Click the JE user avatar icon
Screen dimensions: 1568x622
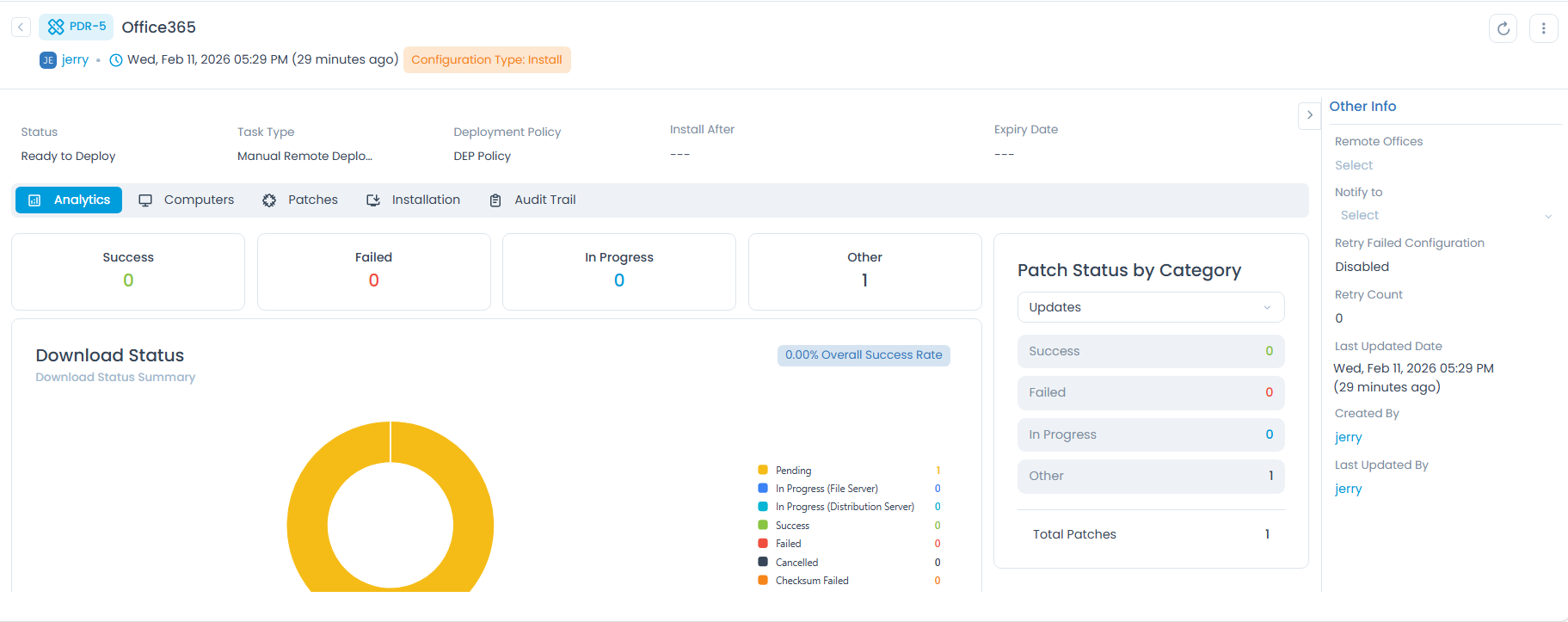[48, 60]
